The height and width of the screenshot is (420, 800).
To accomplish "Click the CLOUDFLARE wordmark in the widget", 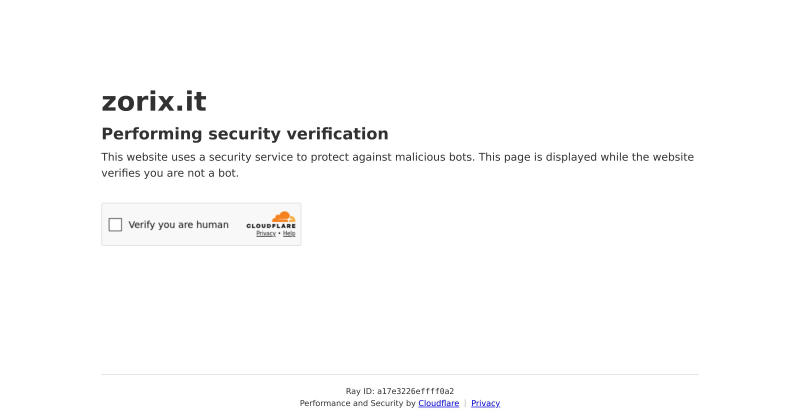I will [x=271, y=226].
